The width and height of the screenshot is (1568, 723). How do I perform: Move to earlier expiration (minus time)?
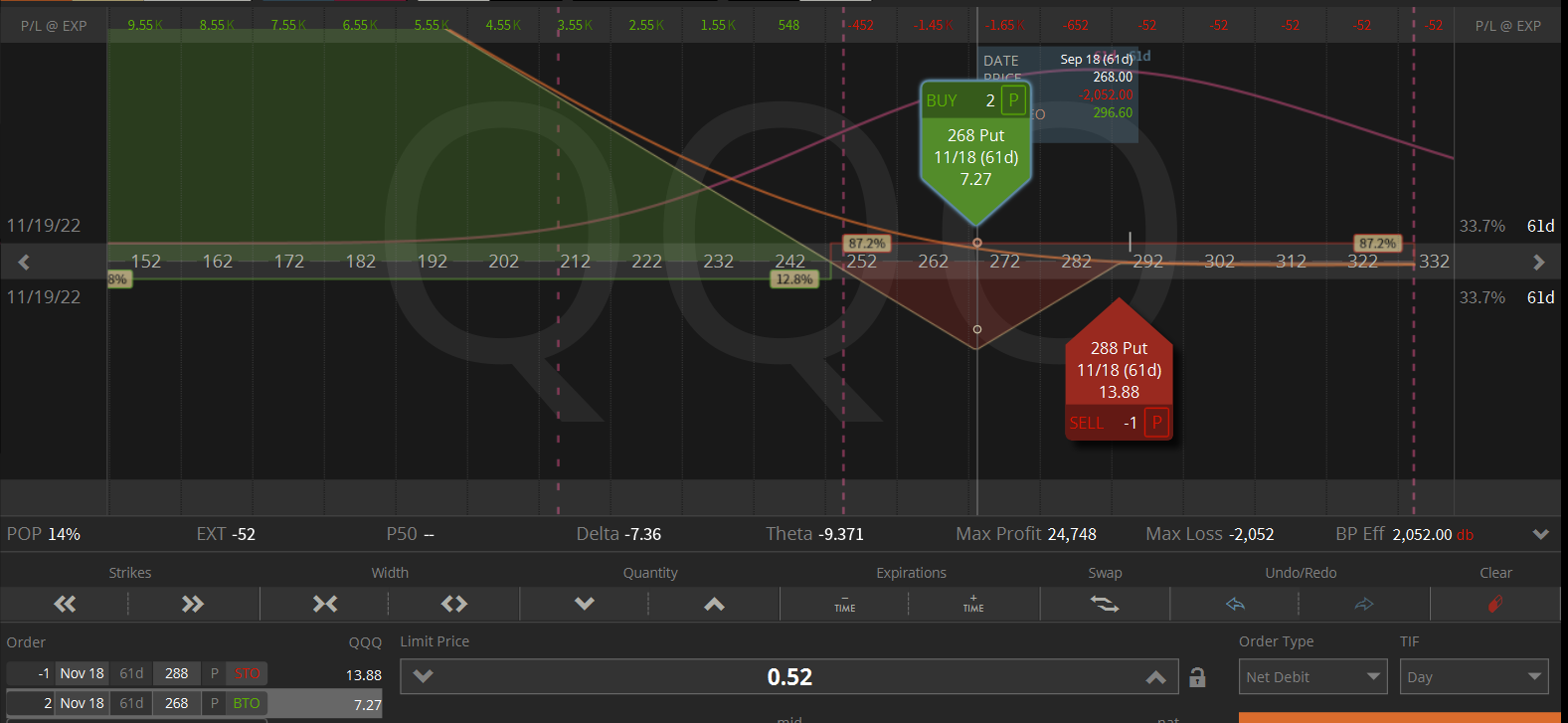click(845, 604)
